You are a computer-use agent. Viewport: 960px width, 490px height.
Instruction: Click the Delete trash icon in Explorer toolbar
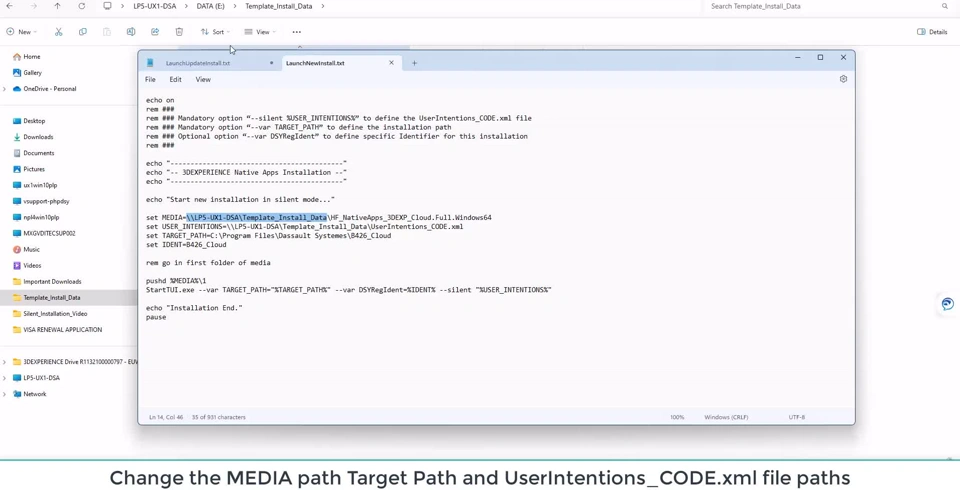pos(179,32)
